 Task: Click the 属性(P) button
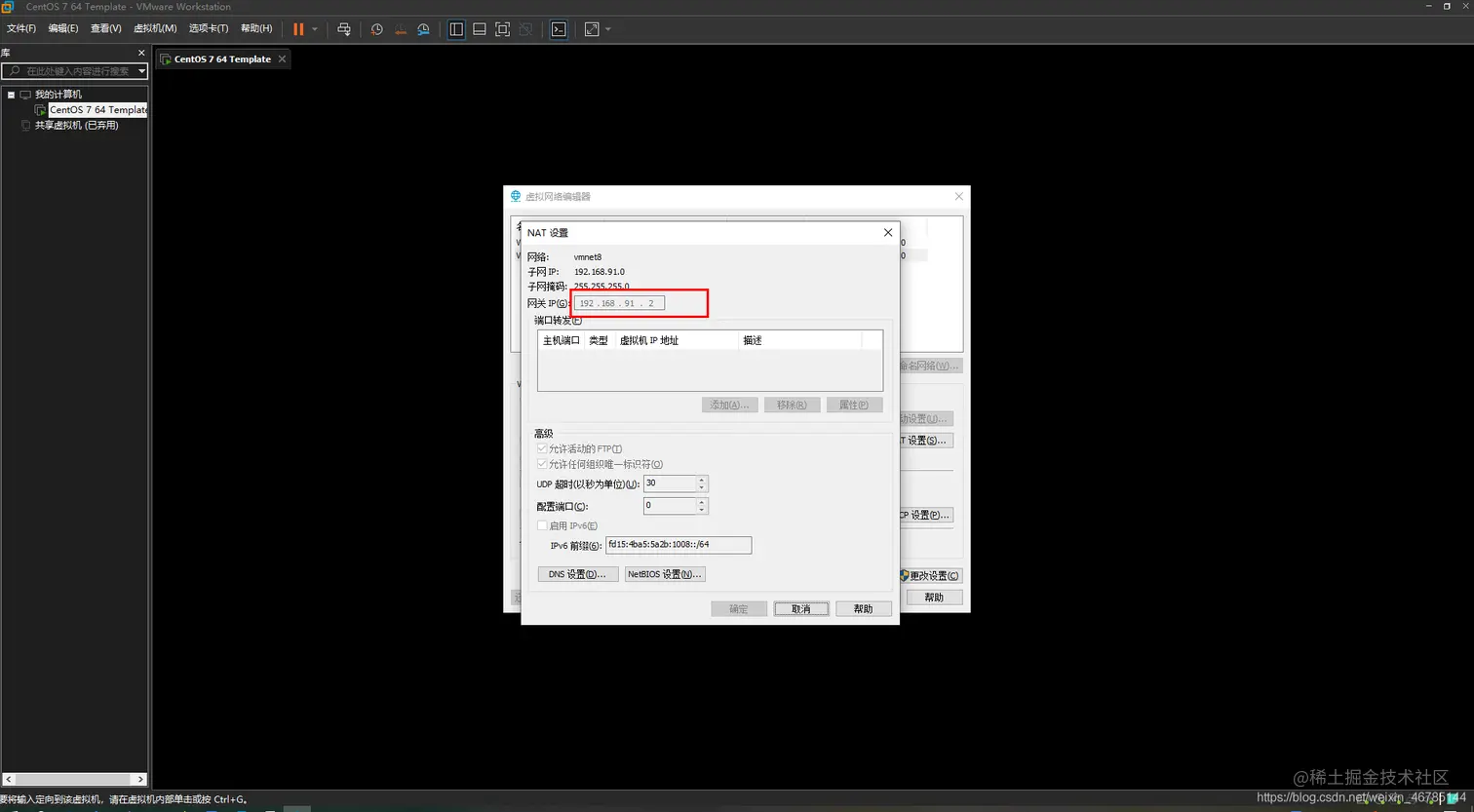point(854,405)
